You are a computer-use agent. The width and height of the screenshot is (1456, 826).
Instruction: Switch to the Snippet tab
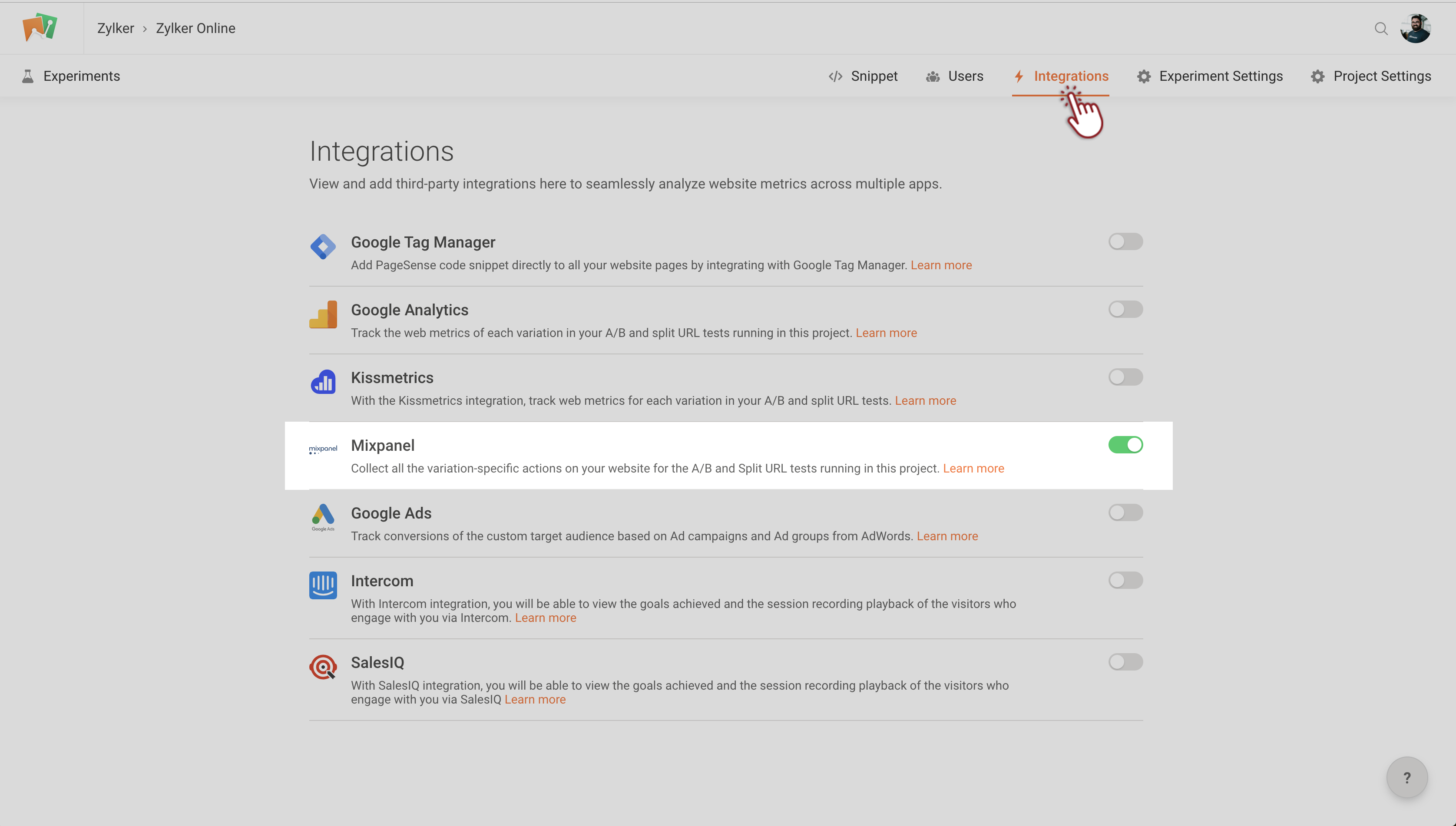point(863,76)
